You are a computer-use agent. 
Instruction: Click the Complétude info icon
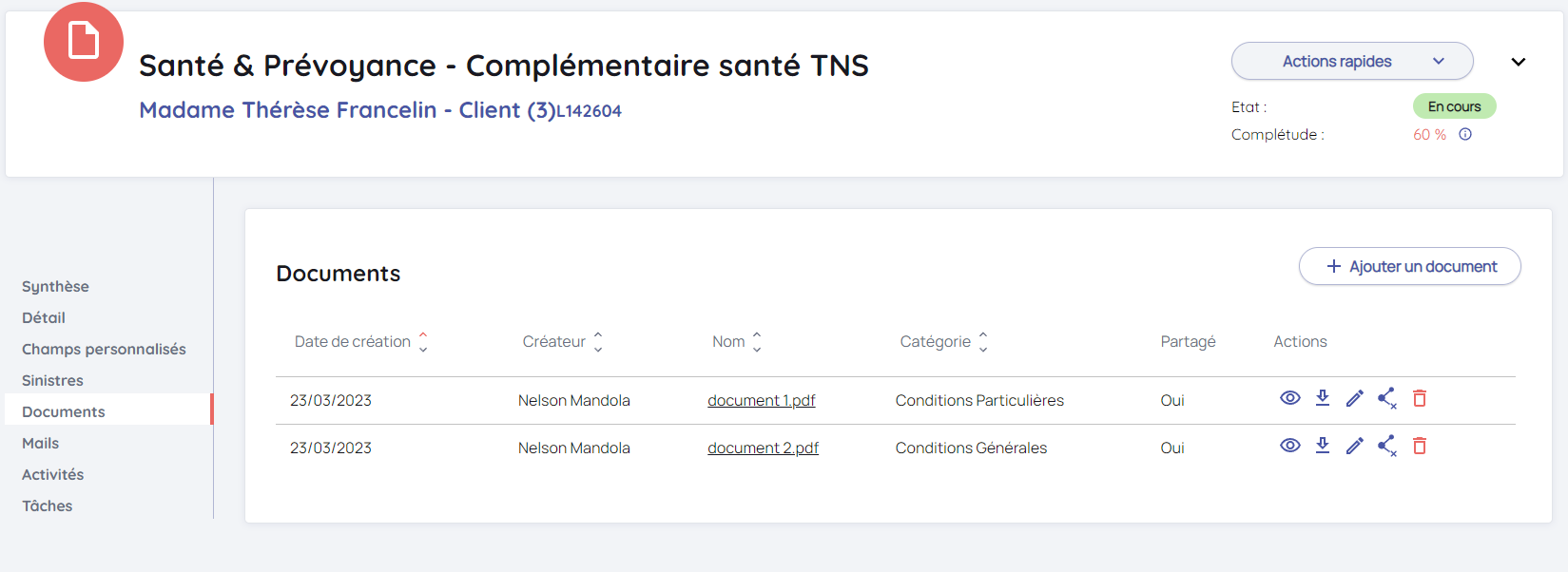coord(1465,134)
